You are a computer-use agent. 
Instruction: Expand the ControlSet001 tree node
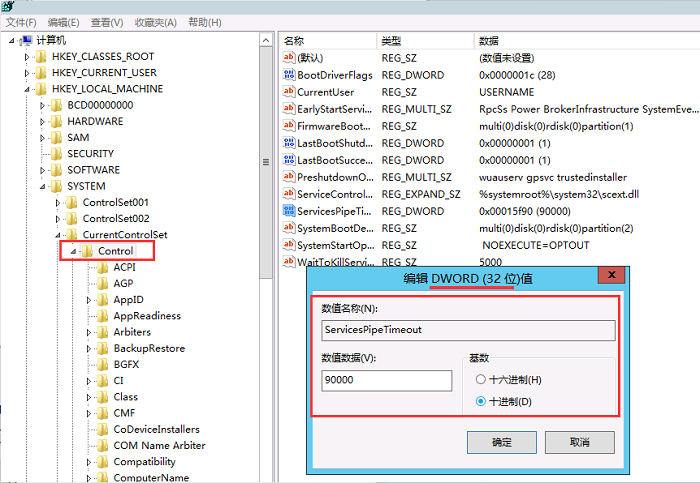click(58, 203)
